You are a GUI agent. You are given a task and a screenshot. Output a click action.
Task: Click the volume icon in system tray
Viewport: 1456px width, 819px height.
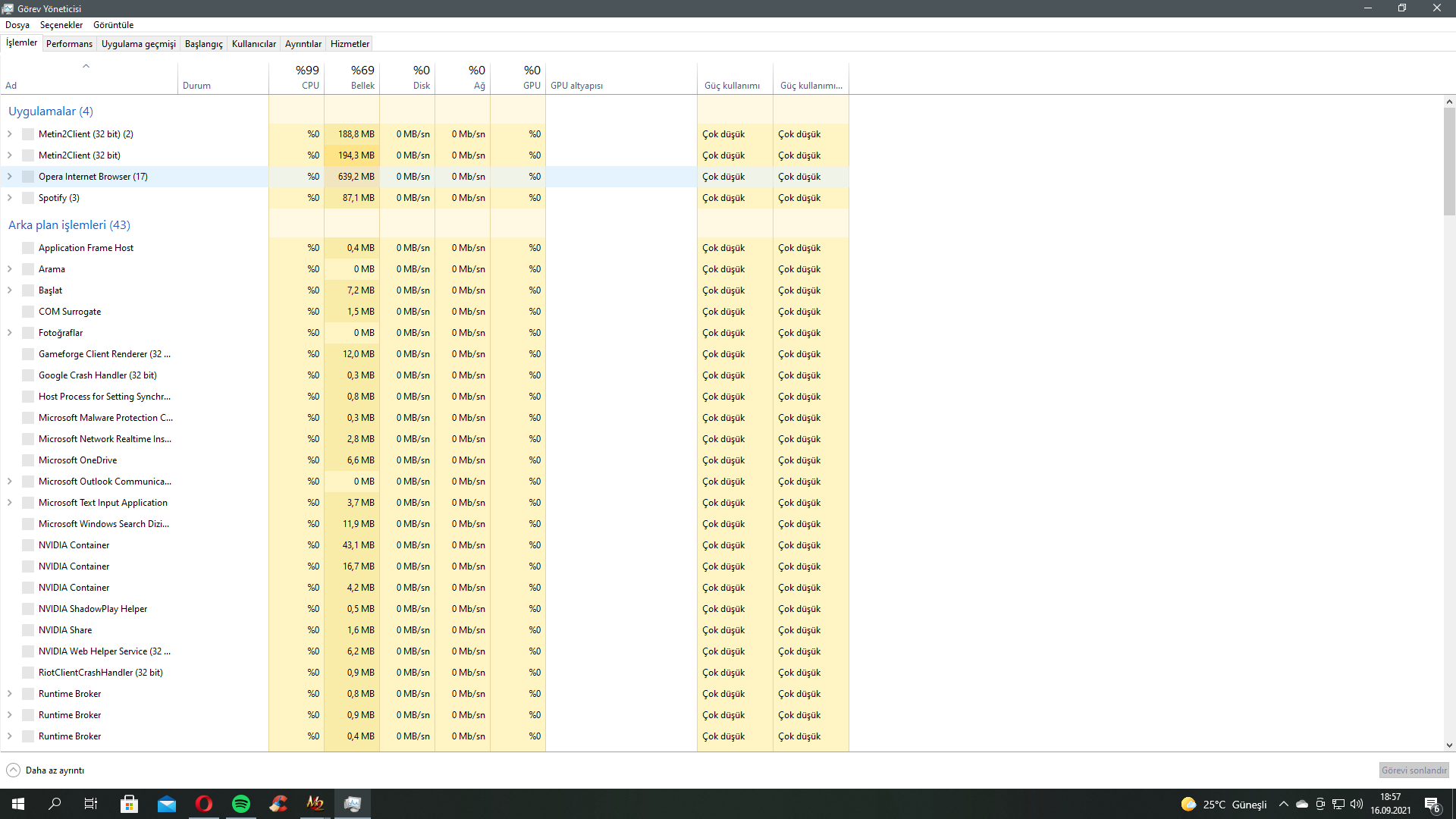pos(1357,804)
